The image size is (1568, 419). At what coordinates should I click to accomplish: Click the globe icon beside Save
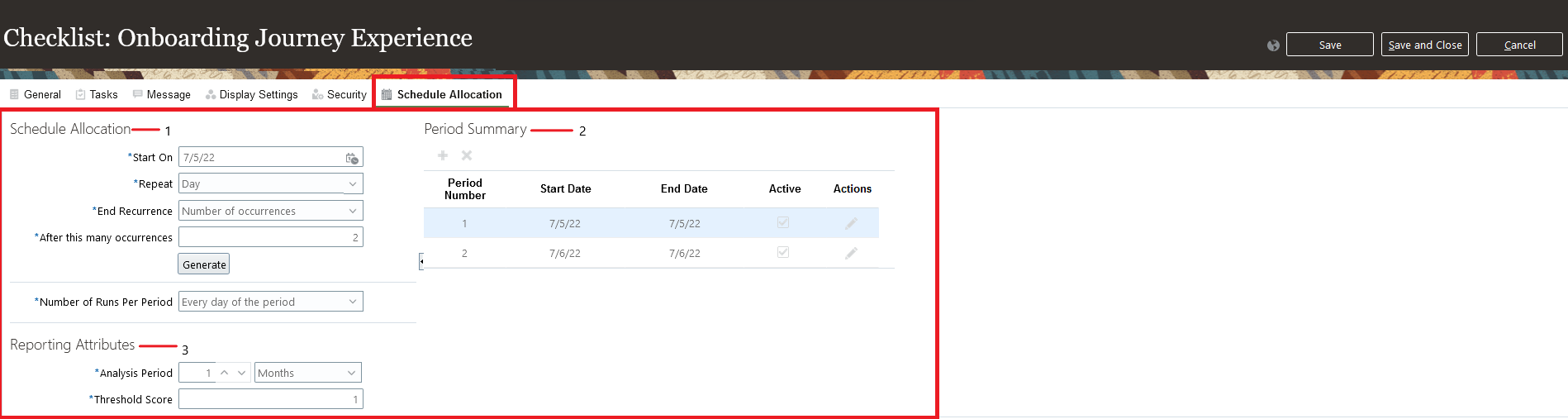tap(1273, 45)
